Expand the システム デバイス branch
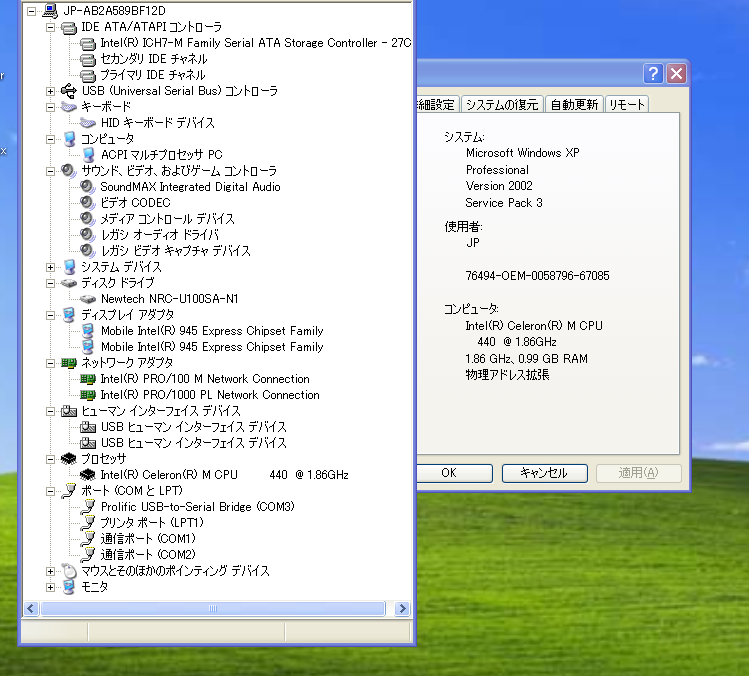 click(x=50, y=267)
